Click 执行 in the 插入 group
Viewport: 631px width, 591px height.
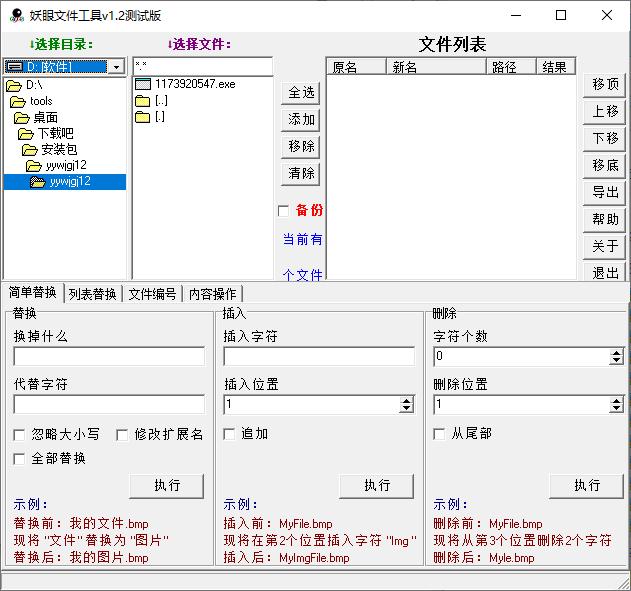[x=377, y=486]
